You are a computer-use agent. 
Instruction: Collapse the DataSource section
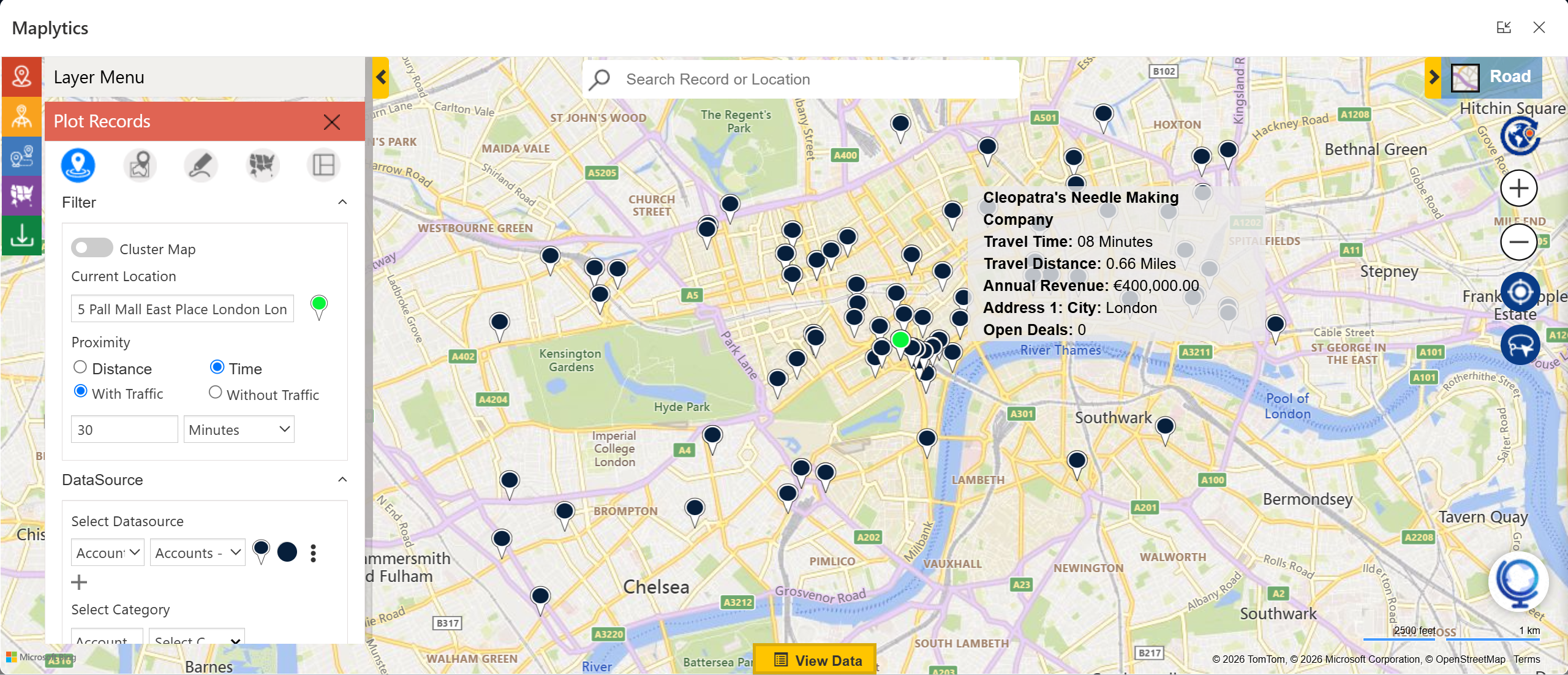[342, 480]
